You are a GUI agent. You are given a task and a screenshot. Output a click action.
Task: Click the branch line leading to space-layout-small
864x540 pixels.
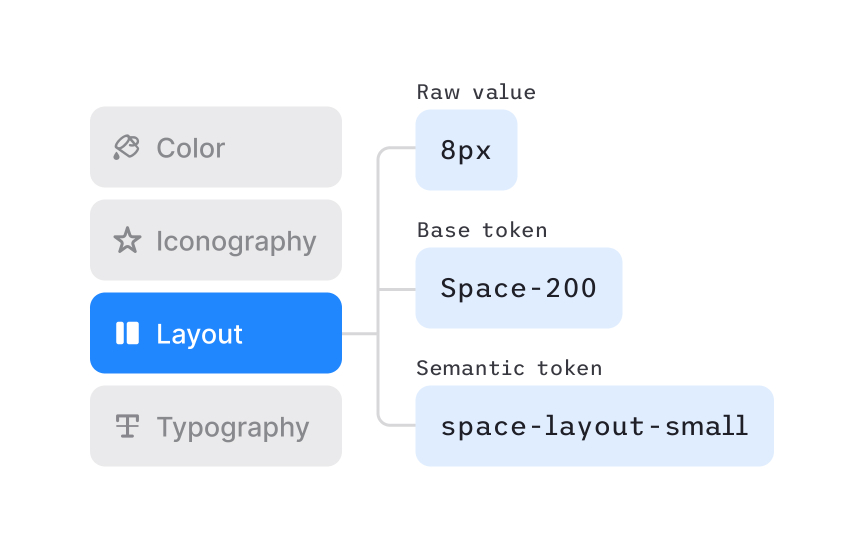(398, 425)
